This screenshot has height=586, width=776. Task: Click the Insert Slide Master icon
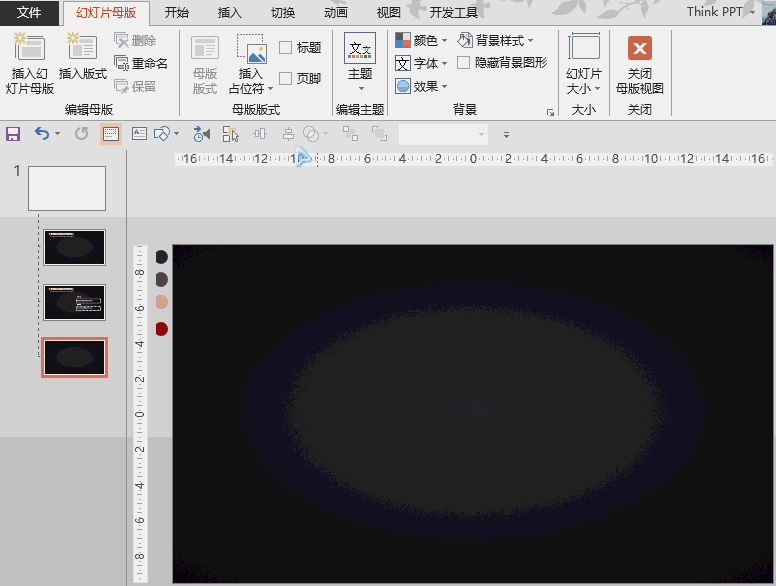(x=32, y=63)
